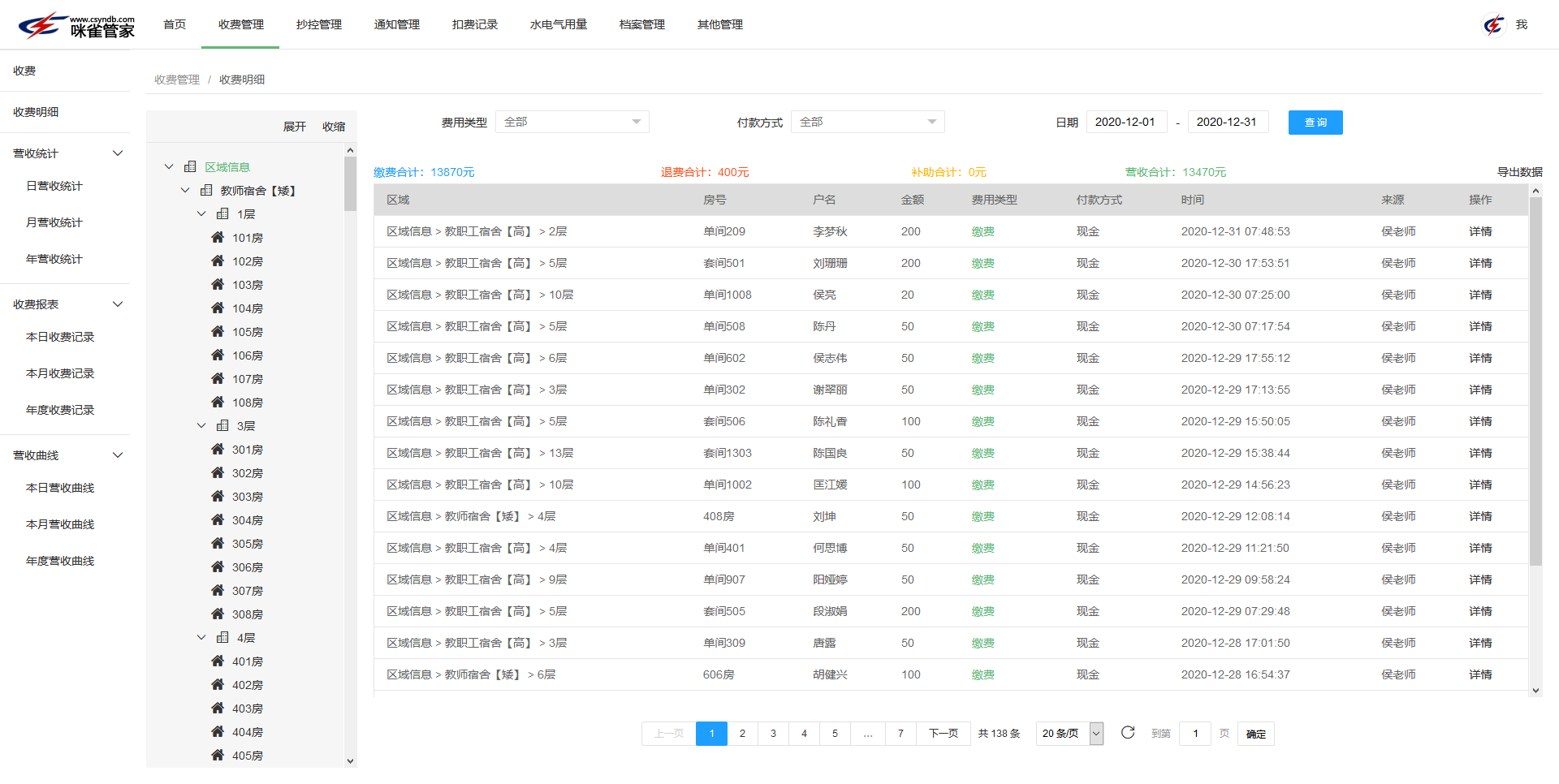Switch to the 水电气用量 menu tab

pos(557,24)
